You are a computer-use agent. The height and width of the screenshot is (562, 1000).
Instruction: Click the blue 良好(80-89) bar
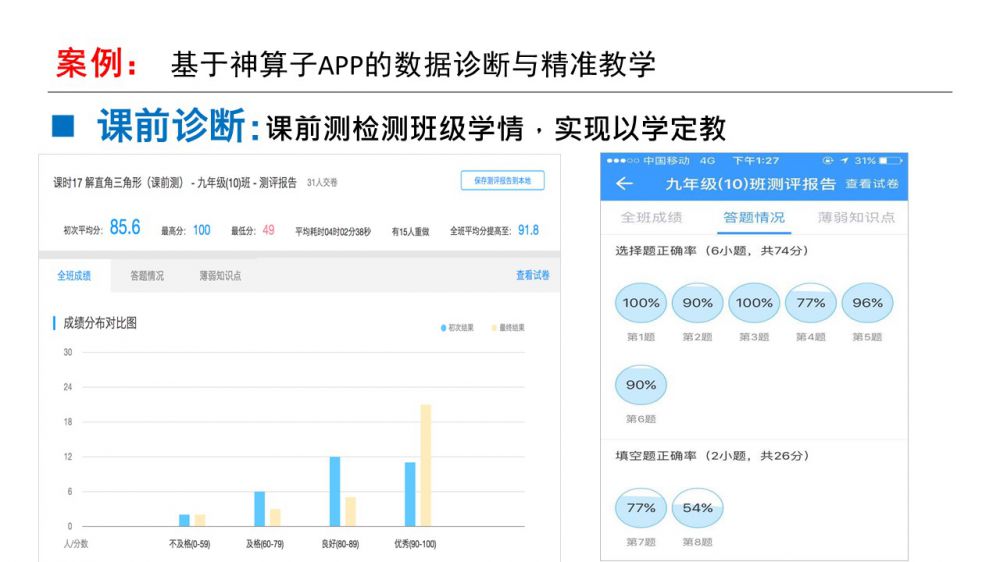pyautogui.click(x=335, y=491)
